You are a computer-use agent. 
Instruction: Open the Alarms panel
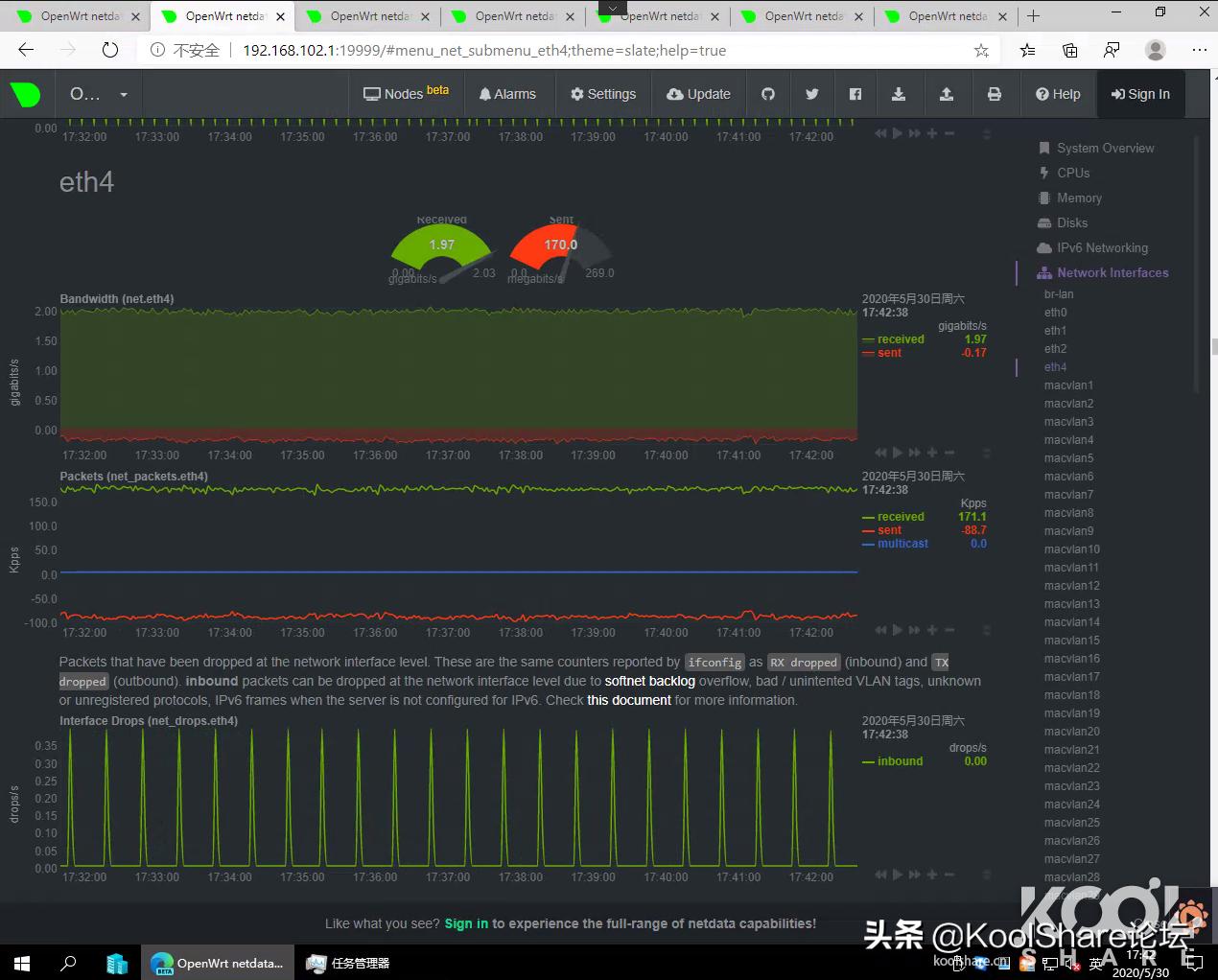click(x=507, y=94)
